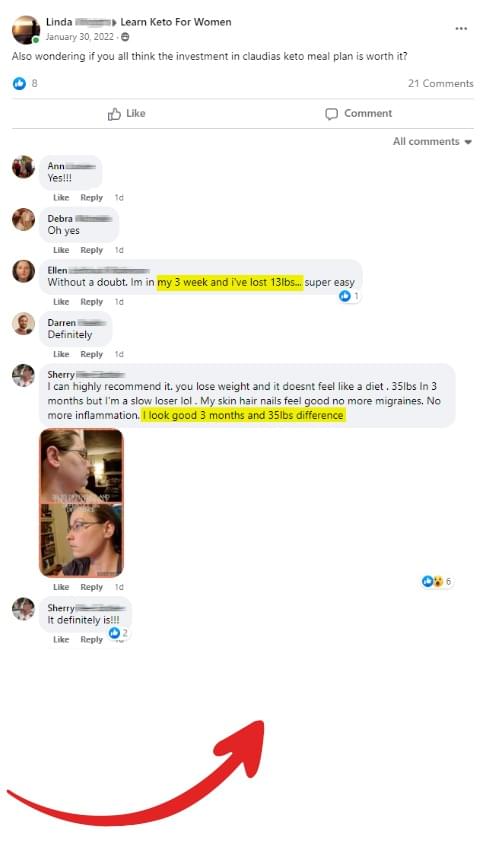The image size is (492, 857).
Task: Open Darren's profile avatar
Action: point(24,324)
